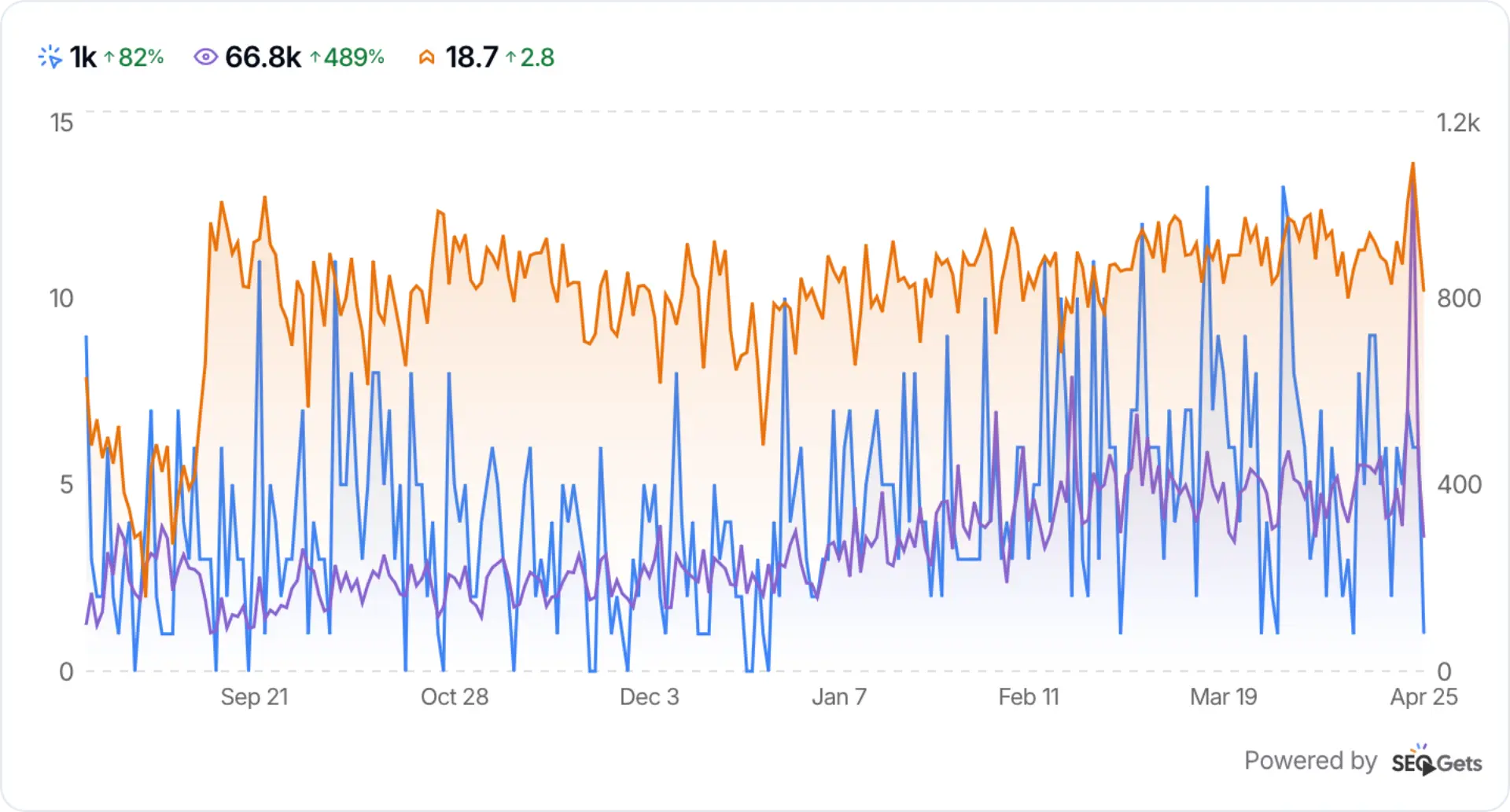The height and width of the screenshot is (812, 1510).
Task: Click the Jan 7 axis label
Action: 839,697
